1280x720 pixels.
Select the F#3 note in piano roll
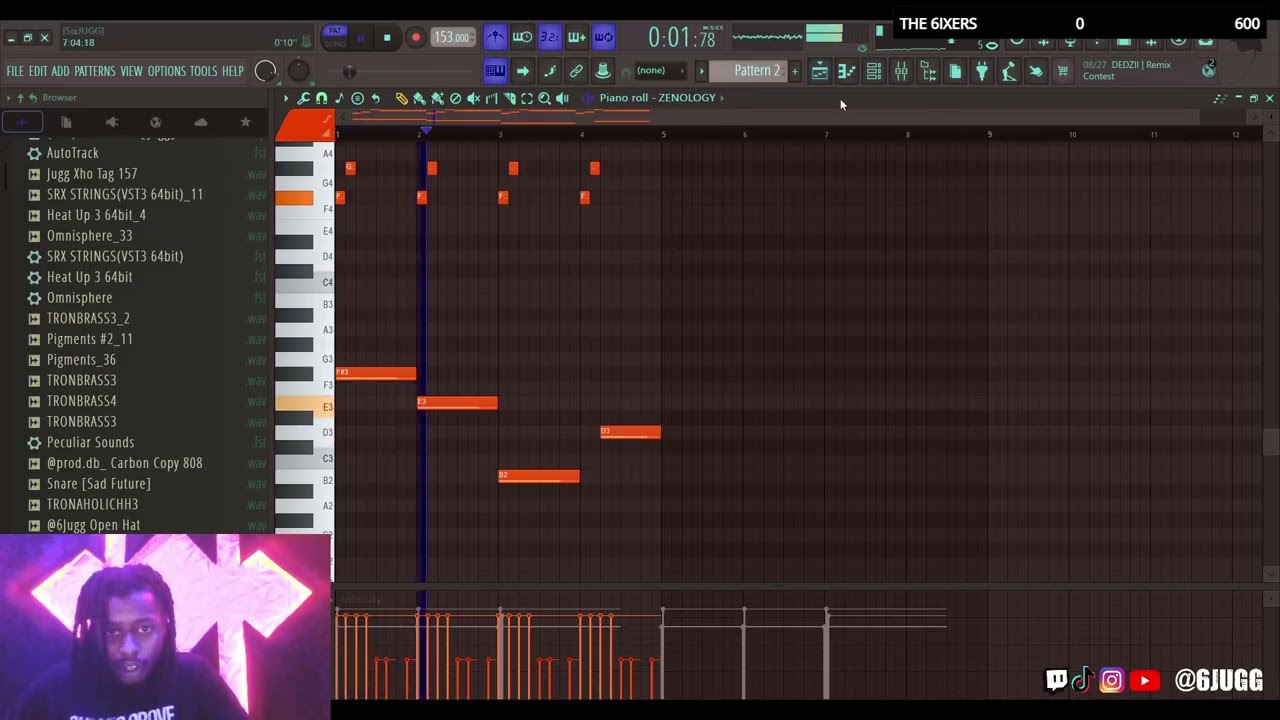coord(375,374)
